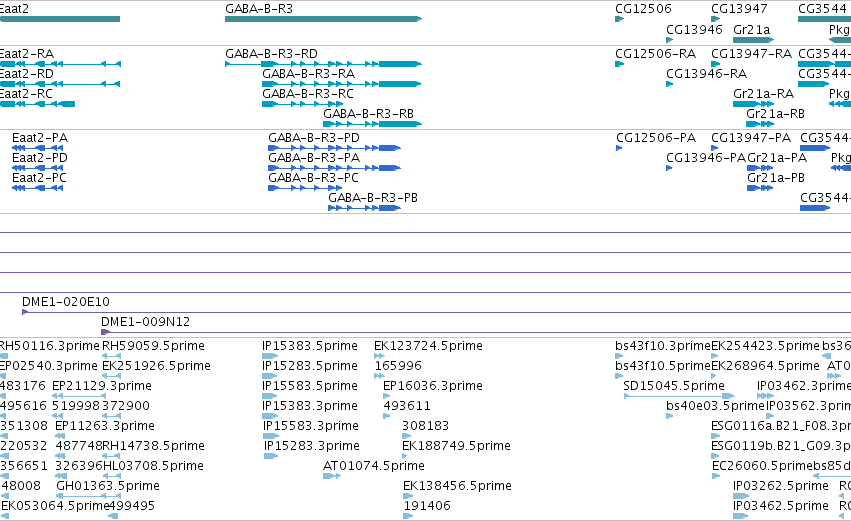Click the CG13946 gene label
This screenshot has width=851, height=521.
coord(694,29)
